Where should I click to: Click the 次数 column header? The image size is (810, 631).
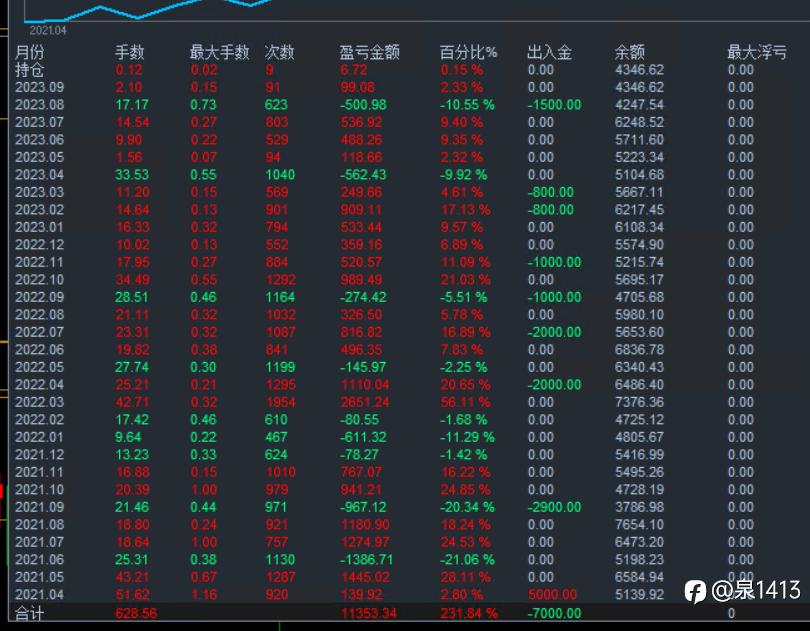tap(279, 52)
